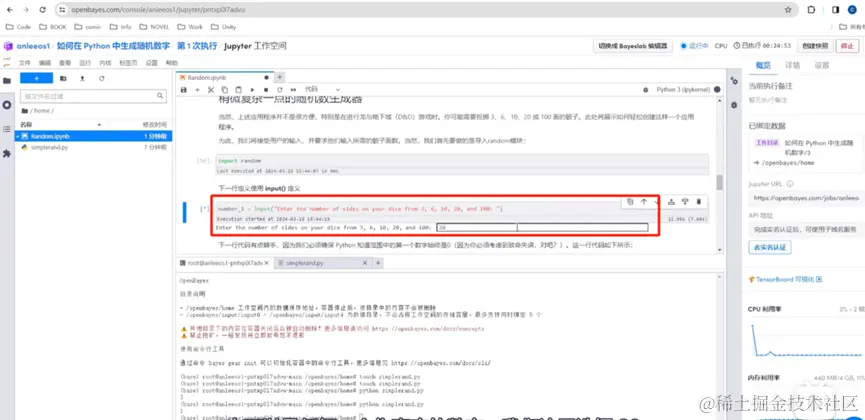Duplicate the cell with the cell toolbar copy icon
865x420 pixels.
pyautogui.click(x=630, y=202)
